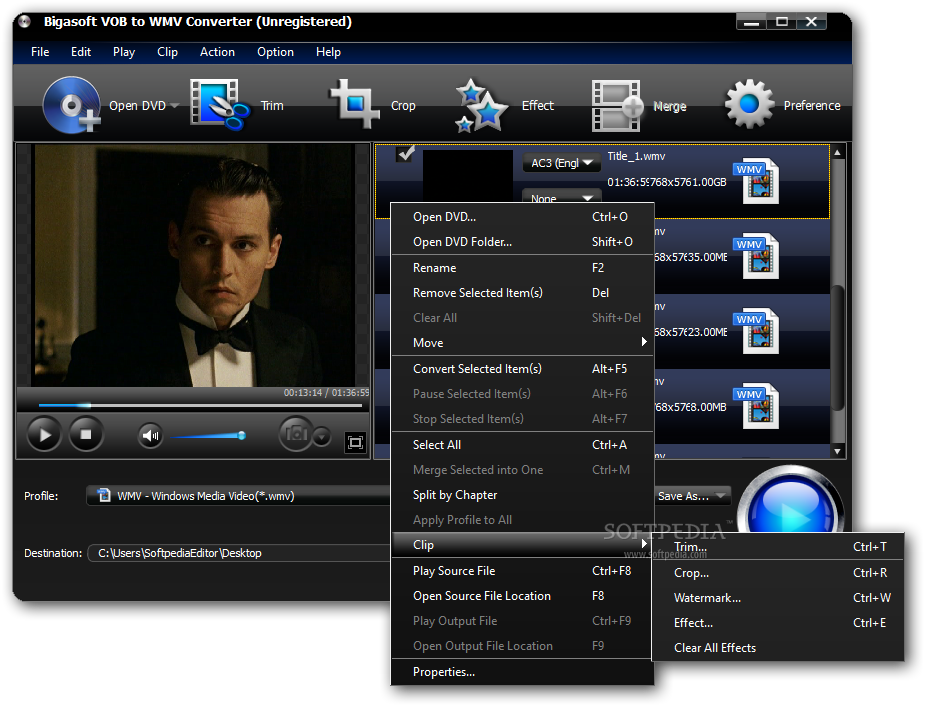This screenshot has width=925, height=706.
Task: Click the WMV file icon of the 23.00MB item
Action: (x=757, y=330)
